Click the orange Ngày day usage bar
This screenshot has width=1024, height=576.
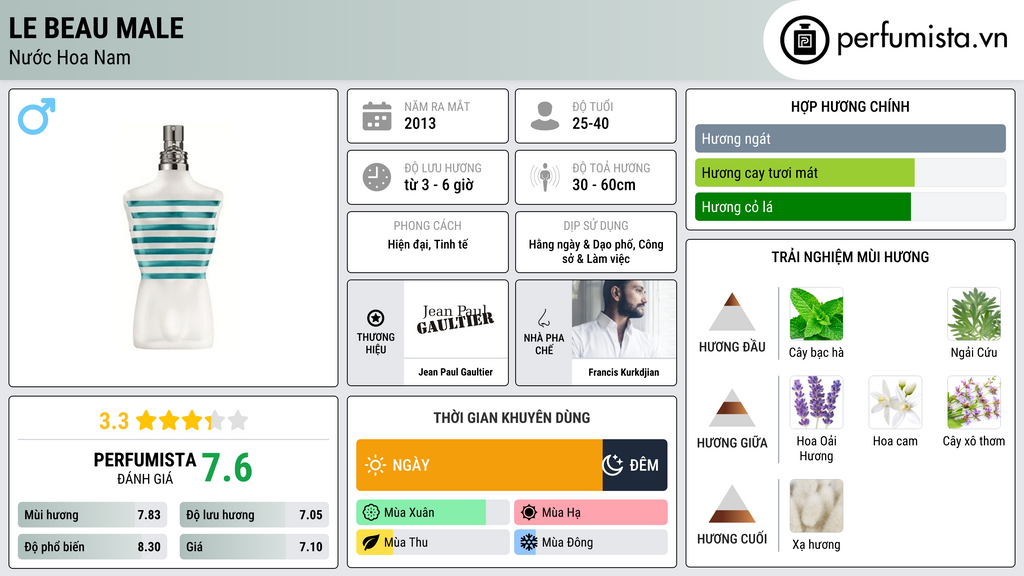pyautogui.click(x=479, y=465)
